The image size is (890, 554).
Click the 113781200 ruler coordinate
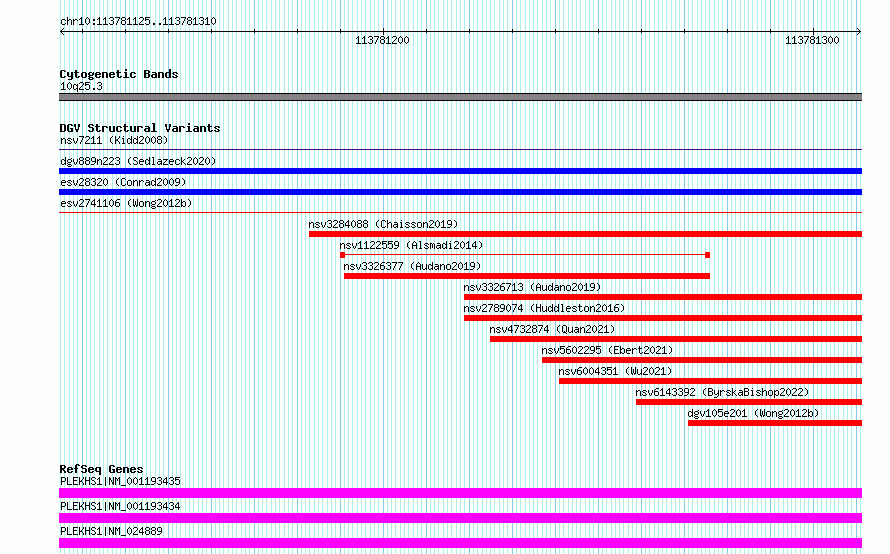click(382, 40)
